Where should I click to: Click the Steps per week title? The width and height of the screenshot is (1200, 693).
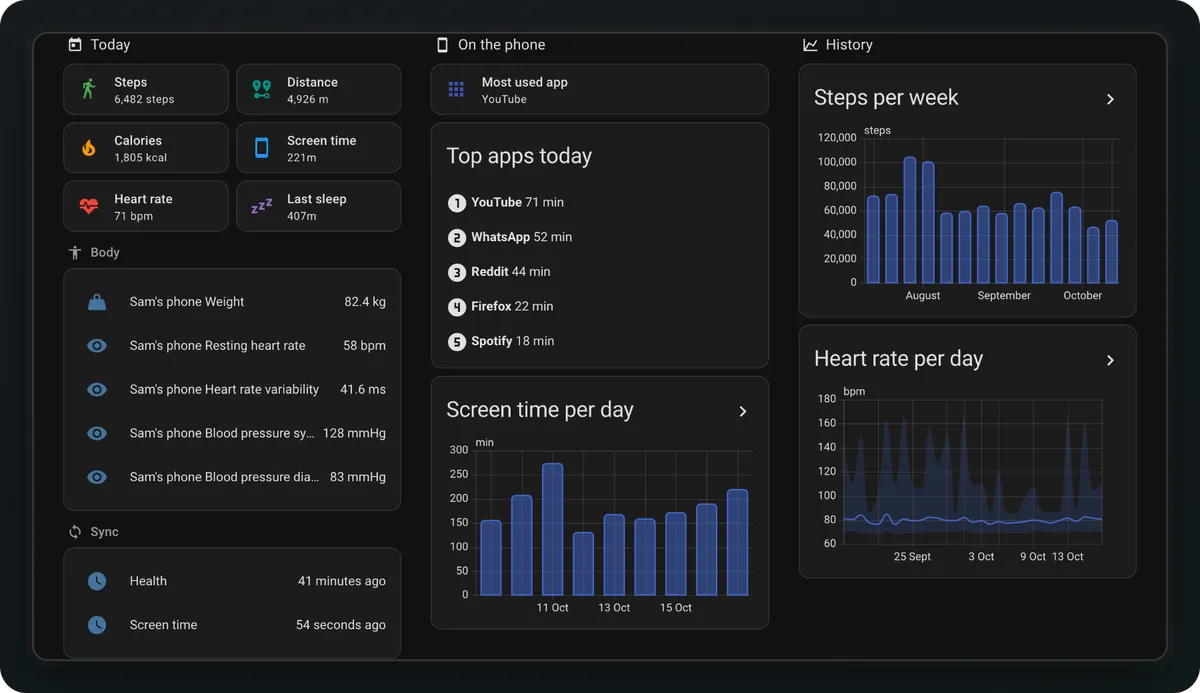[x=886, y=98]
